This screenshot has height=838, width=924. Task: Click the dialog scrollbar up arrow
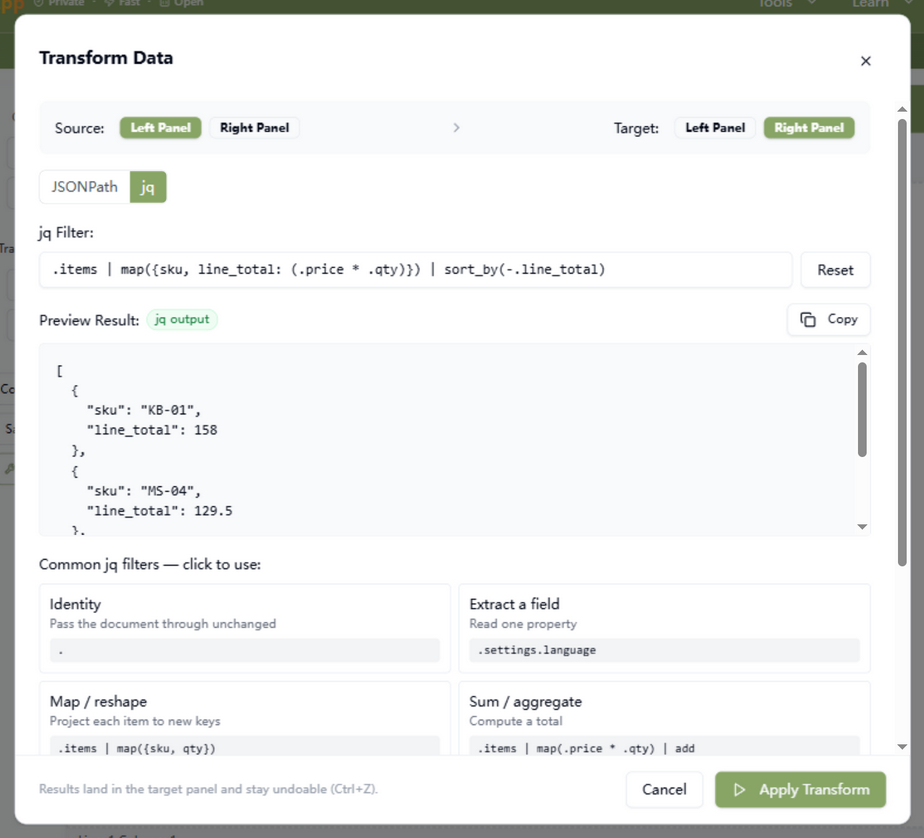tap(902, 109)
